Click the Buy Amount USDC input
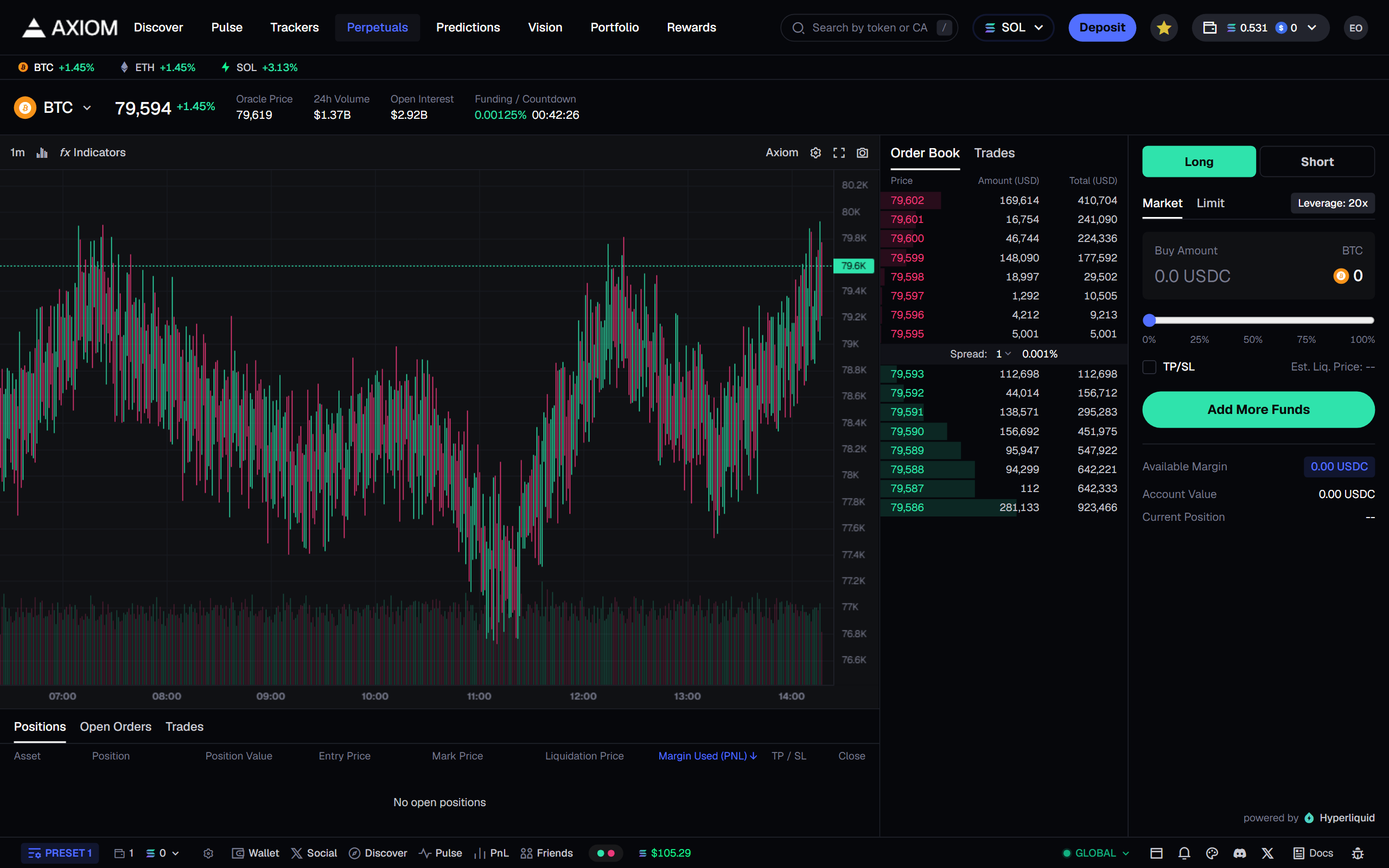Viewport: 1389px width, 868px height. click(x=1193, y=277)
